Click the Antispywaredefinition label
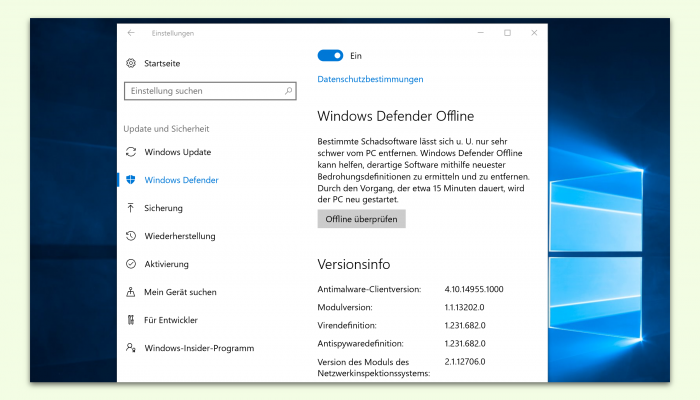This screenshot has width=700, height=400. pos(360,343)
